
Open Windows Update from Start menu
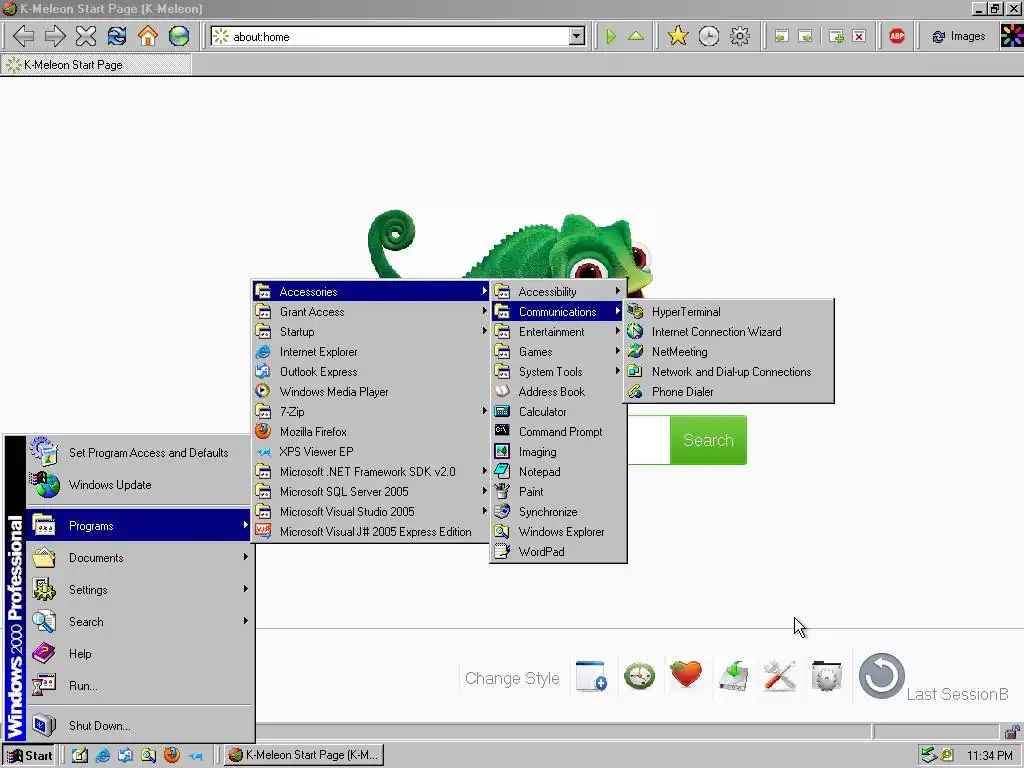click(x=138, y=485)
